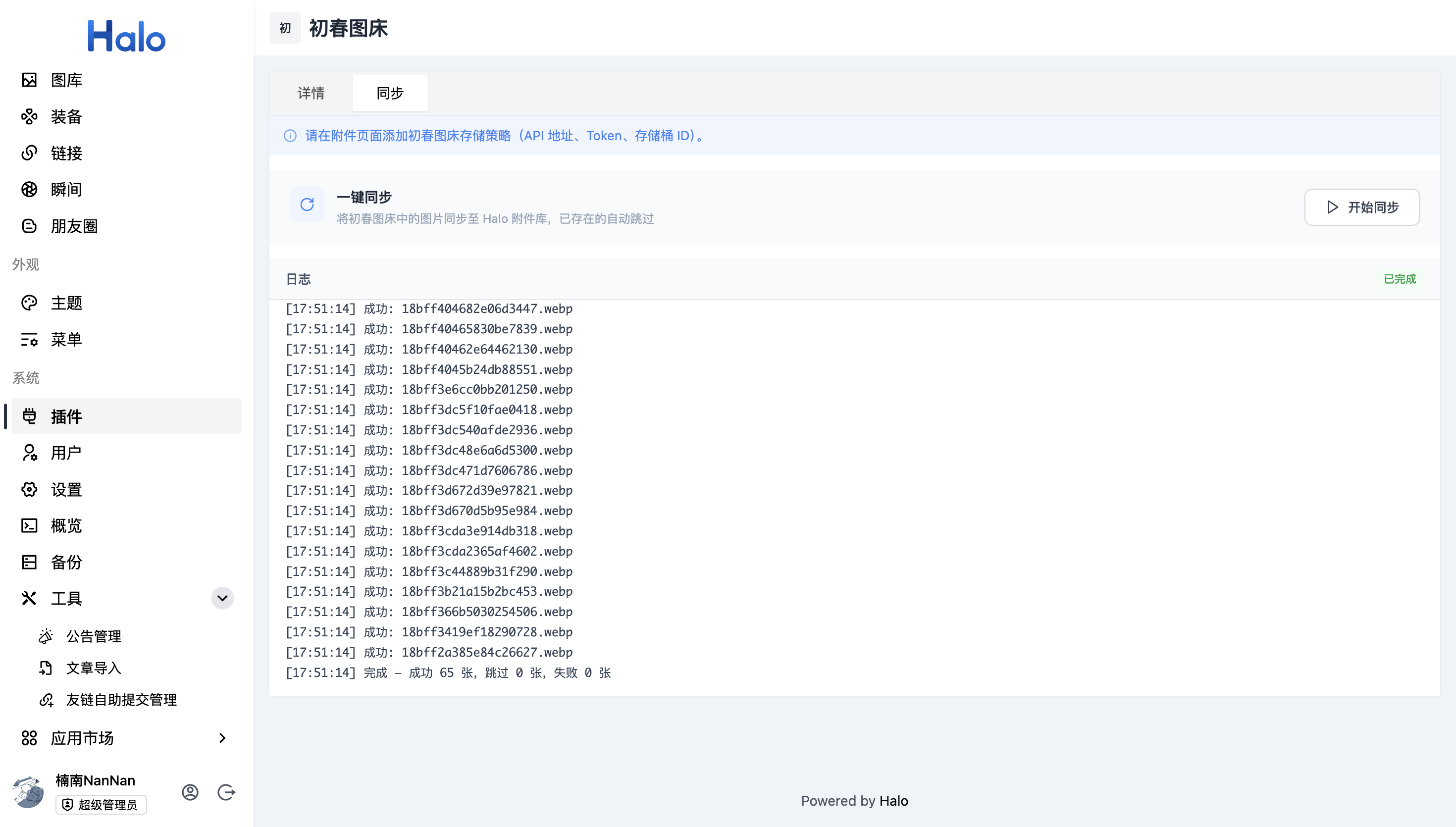Screen dimensions: 1456x827
Task: Click the 已完成 status label
Action: [x=1399, y=279]
